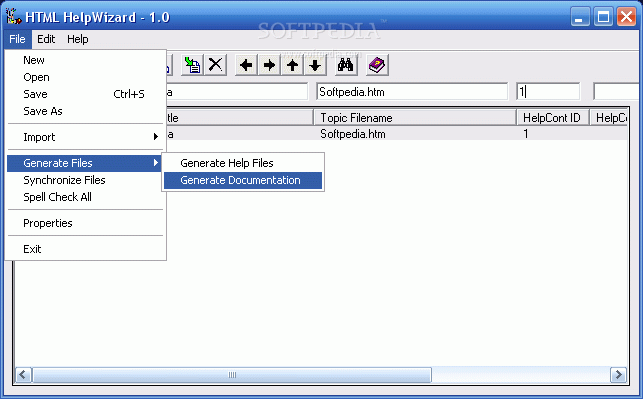Viewport: 643px width, 399px height.
Task: Click the HTML HelpWizard title bar icon
Action: (13, 16)
